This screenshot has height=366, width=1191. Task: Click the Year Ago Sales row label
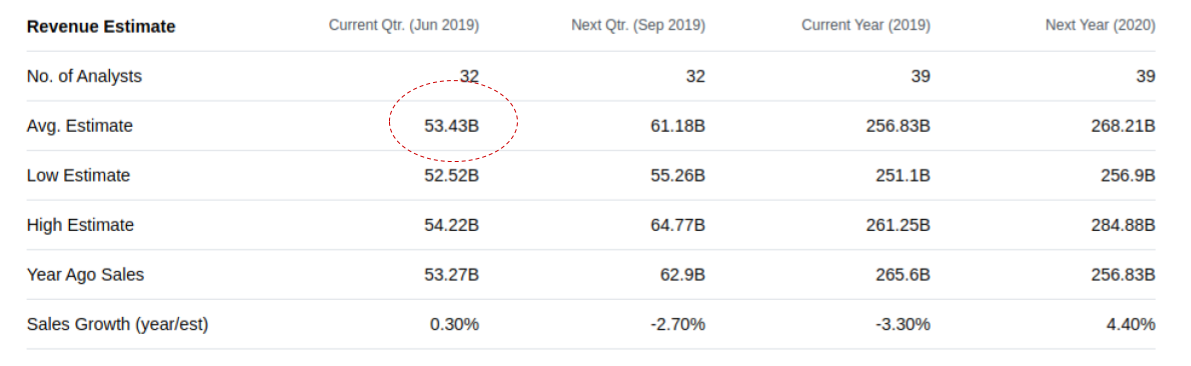[x=85, y=275]
